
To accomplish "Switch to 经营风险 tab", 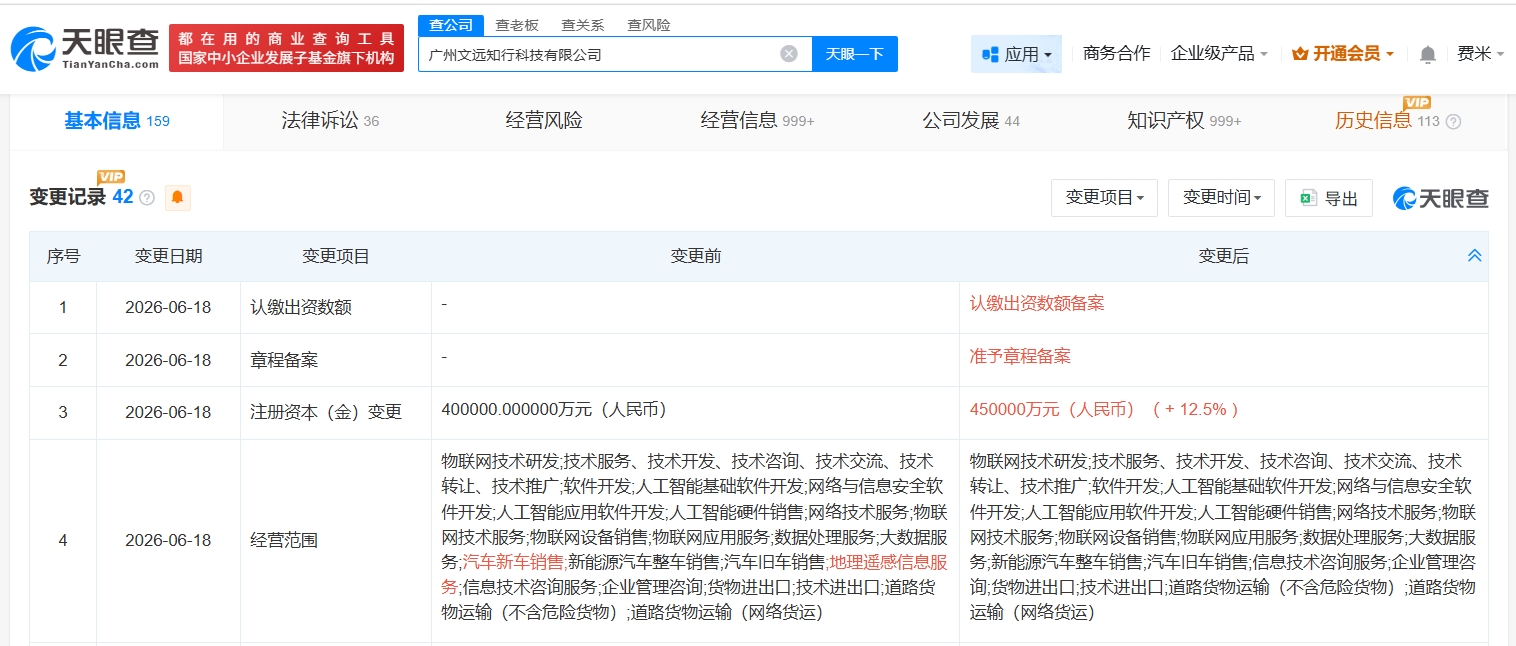I will (544, 121).
